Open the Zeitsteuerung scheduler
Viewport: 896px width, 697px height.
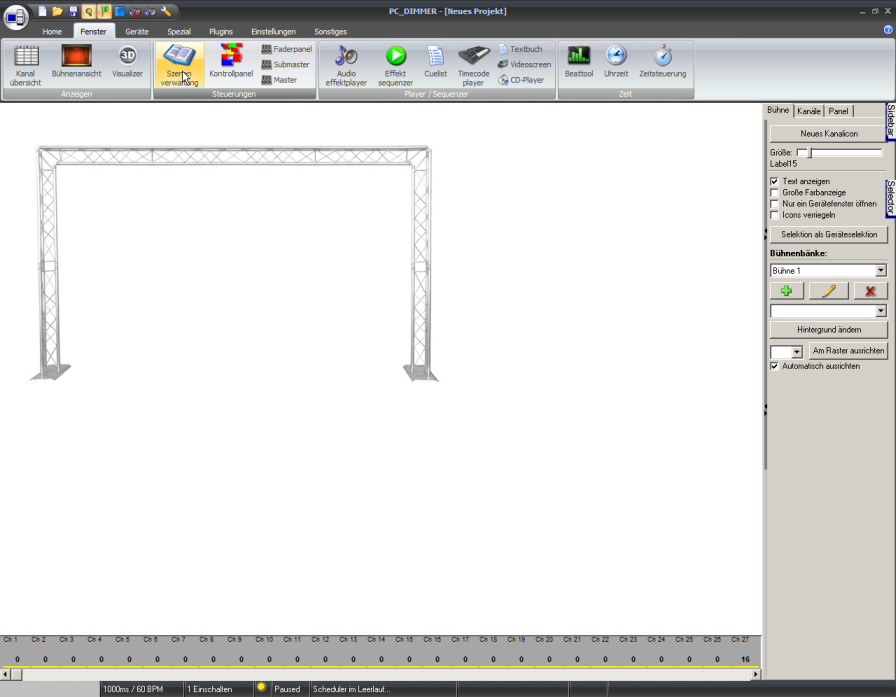click(663, 62)
